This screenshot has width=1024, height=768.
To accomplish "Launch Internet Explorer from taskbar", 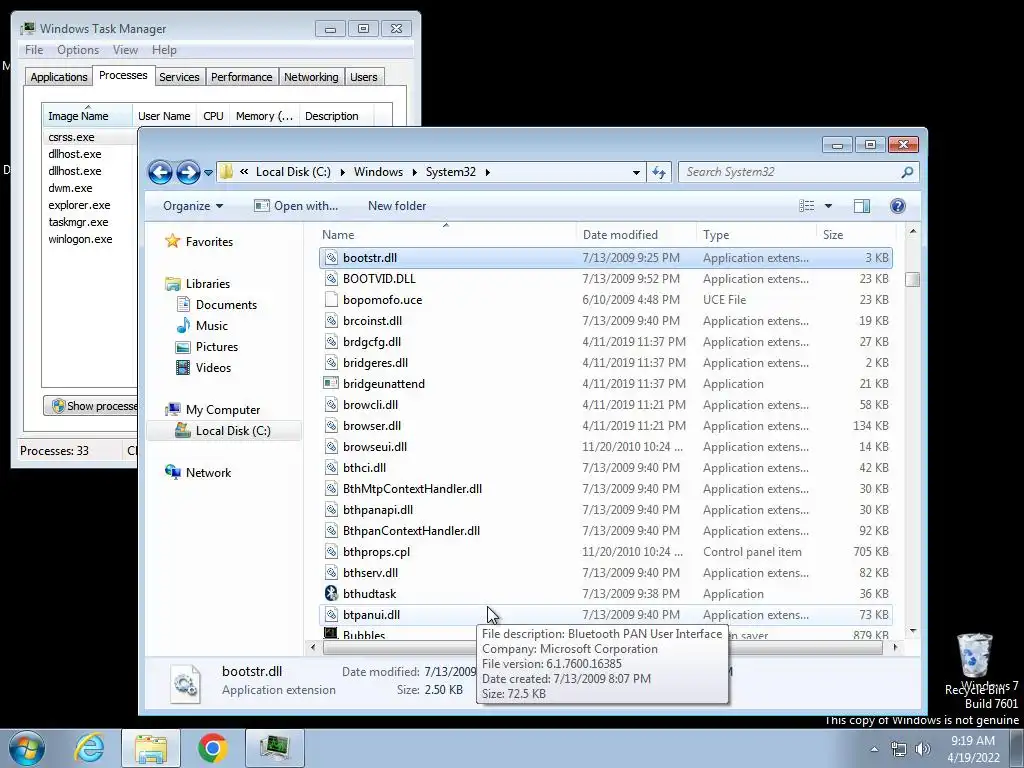I will coord(89,748).
